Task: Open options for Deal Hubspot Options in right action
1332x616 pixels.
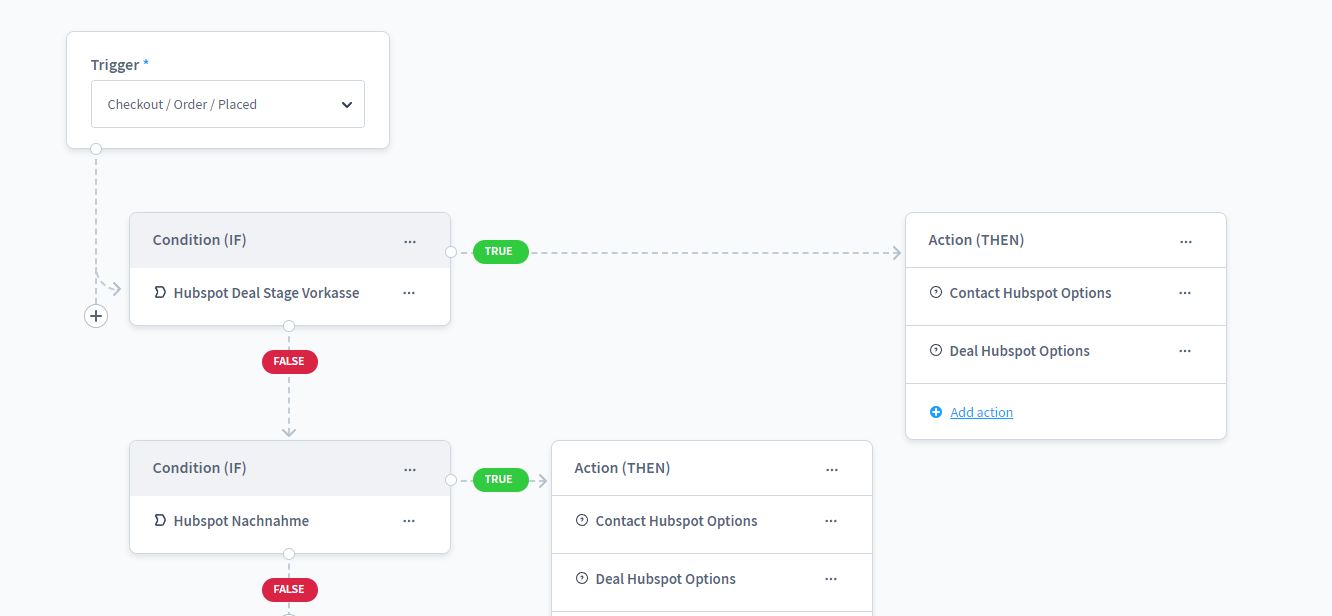Action: (x=1185, y=352)
